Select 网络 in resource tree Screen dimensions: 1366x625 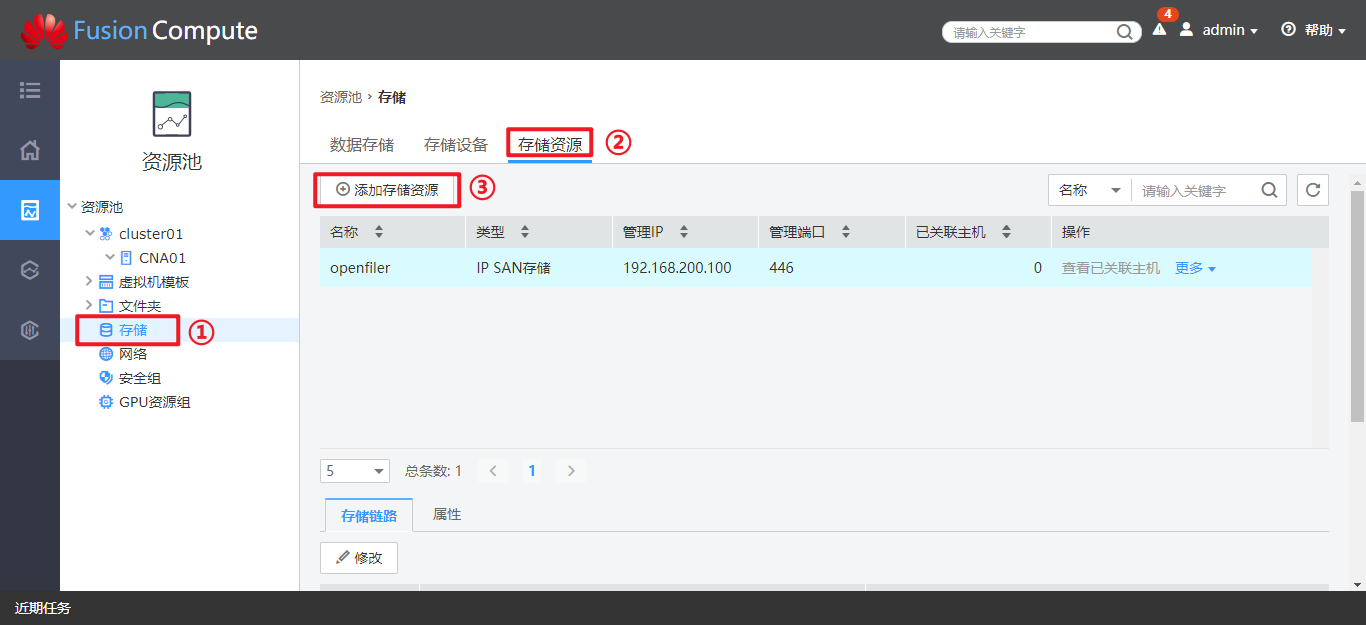(133, 354)
